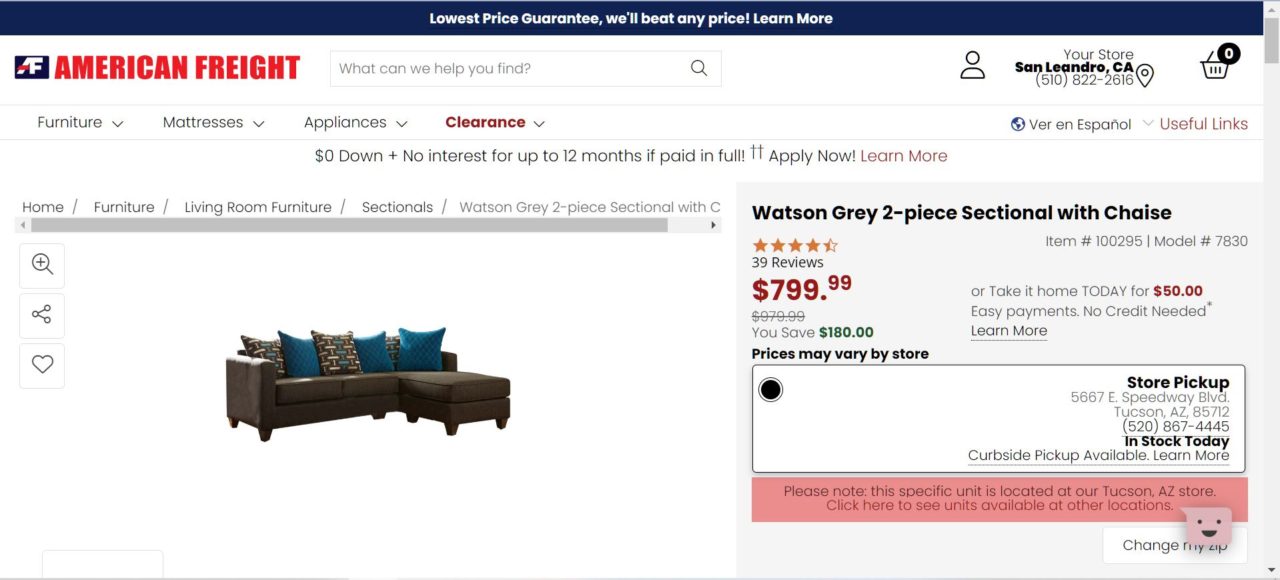Open the Clearance menu
Viewport: 1280px width, 580px height.
495,123
